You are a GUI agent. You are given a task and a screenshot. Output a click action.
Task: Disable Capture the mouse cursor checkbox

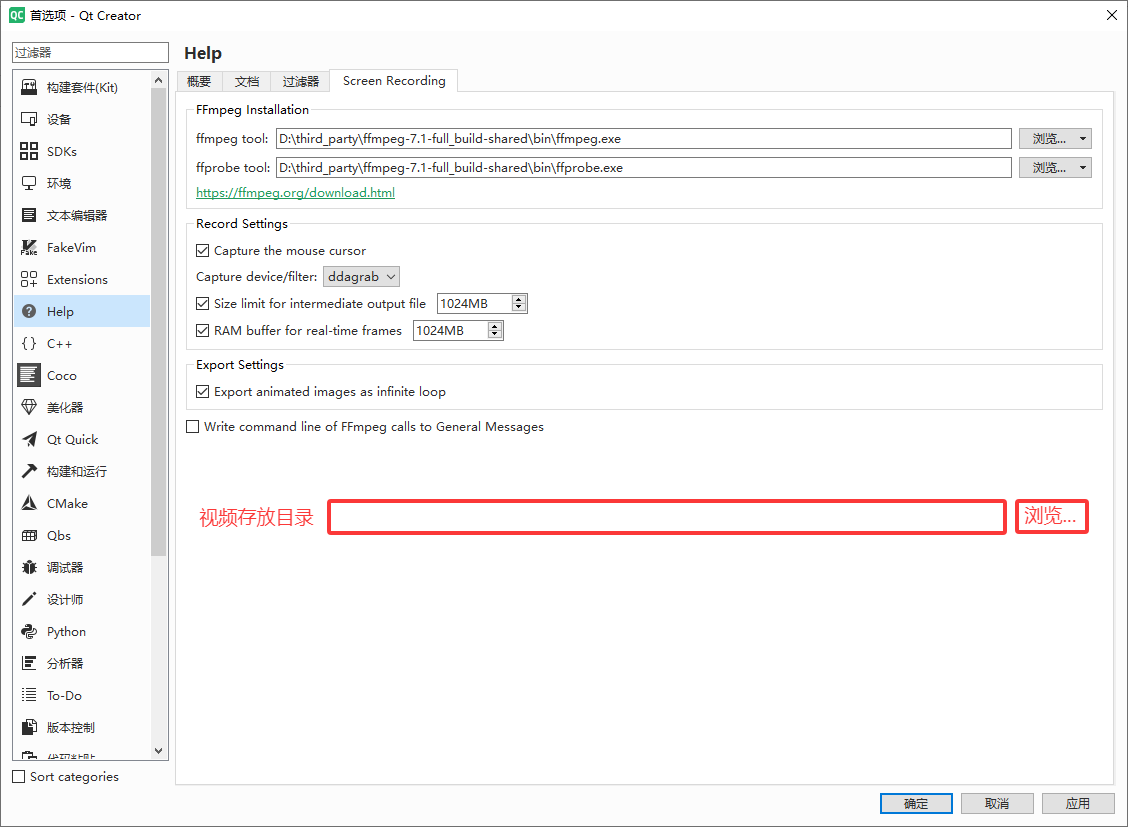(203, 251)
